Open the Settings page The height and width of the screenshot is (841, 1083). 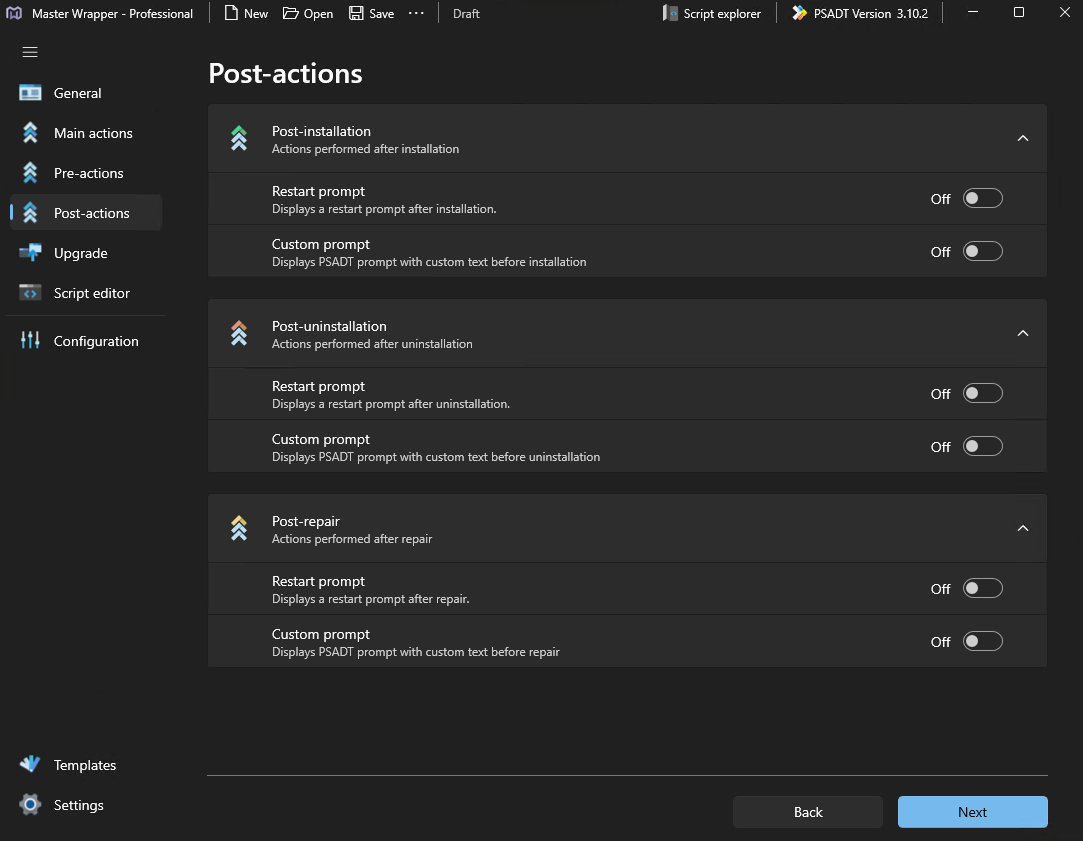pos(86,804)
